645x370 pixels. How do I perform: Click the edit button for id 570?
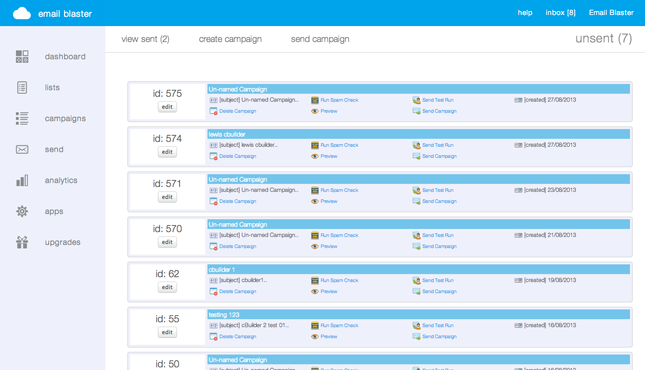[x=167, y=242]
